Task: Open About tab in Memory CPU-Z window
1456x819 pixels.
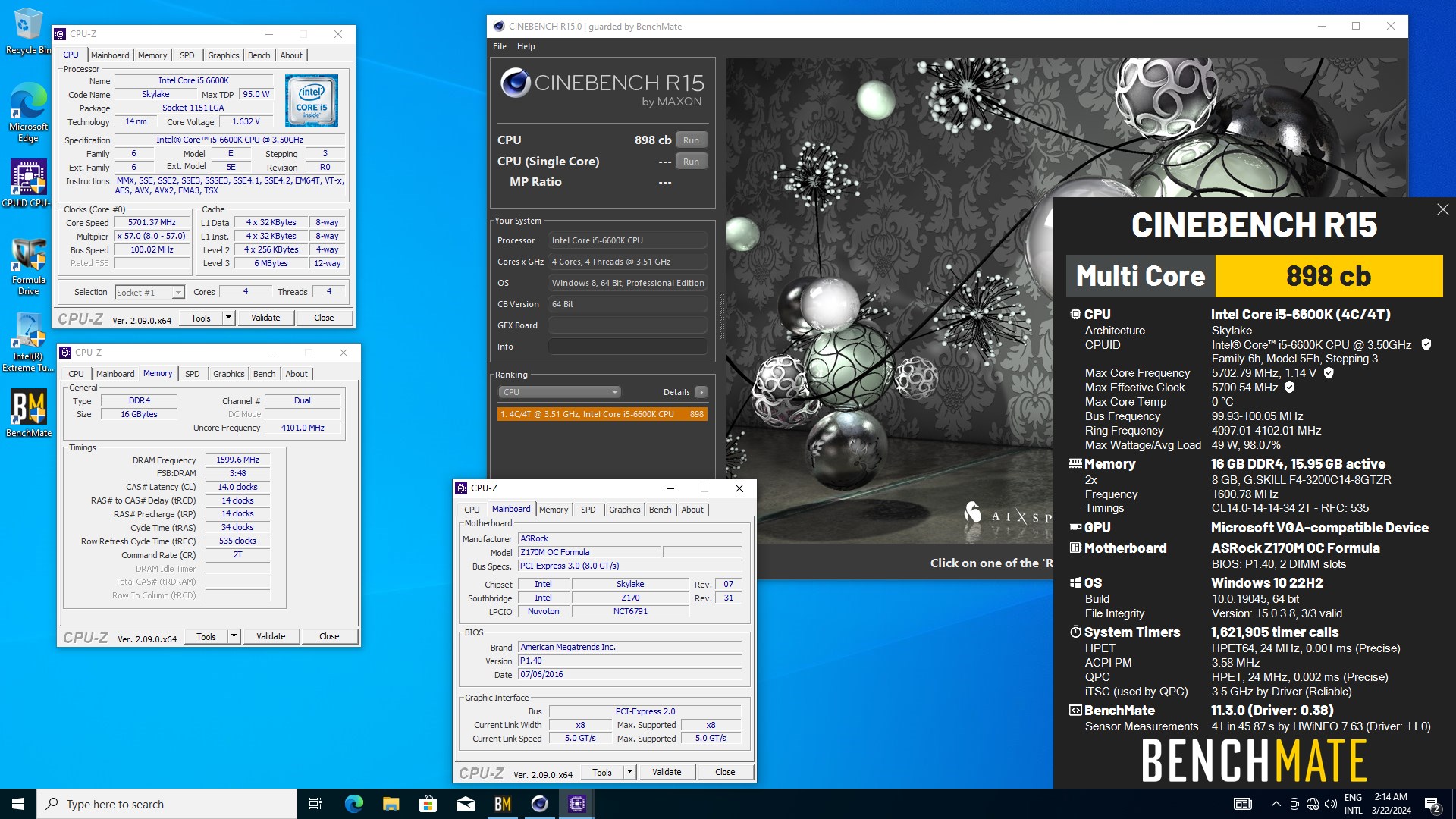Action: tap(297, 374)
